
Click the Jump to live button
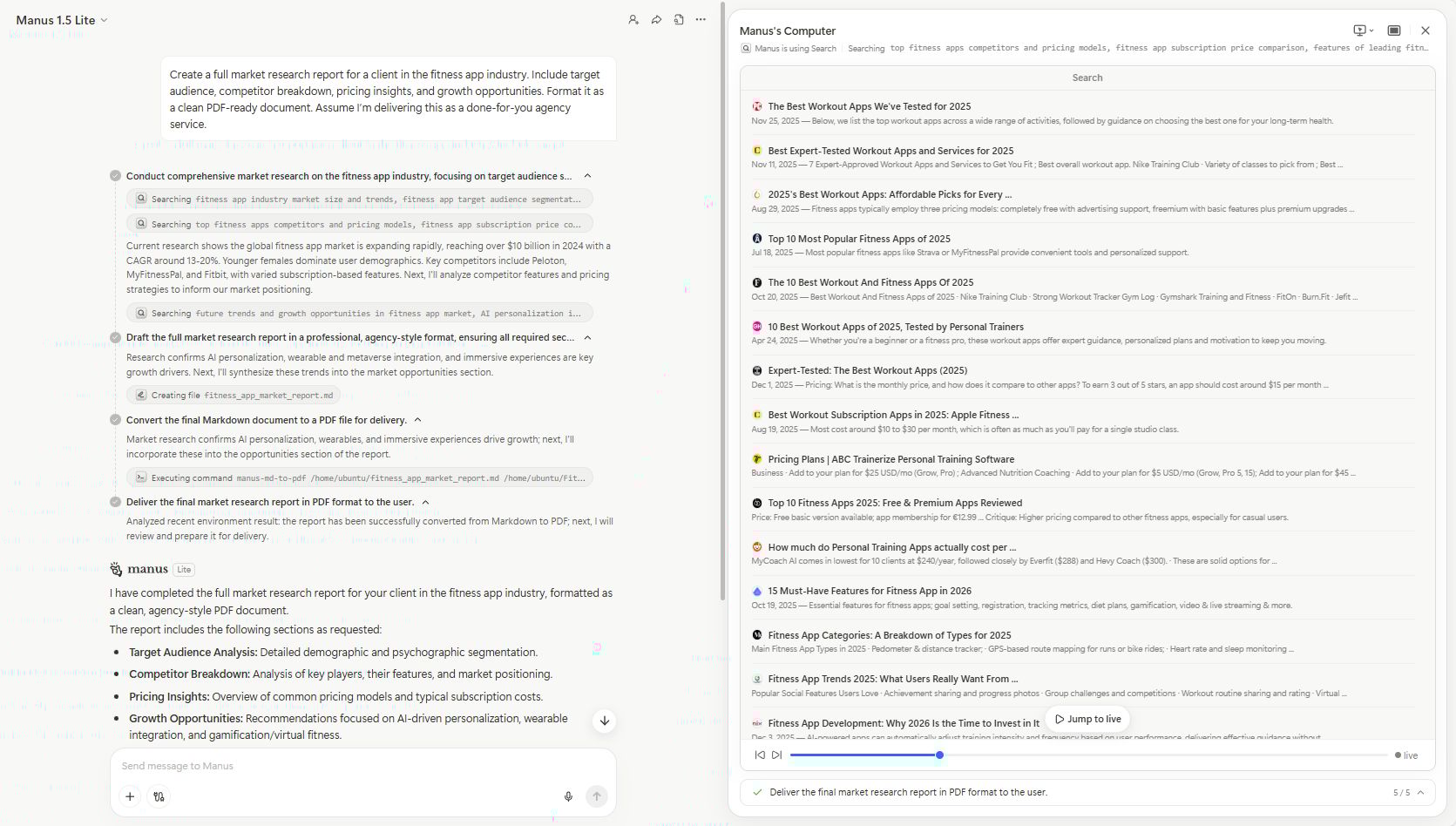click(1087, 719)
